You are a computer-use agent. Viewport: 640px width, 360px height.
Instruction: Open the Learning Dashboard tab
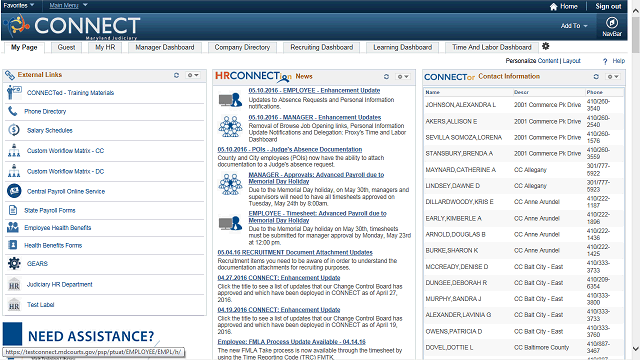pyautogui.click(x=402, y=47)
